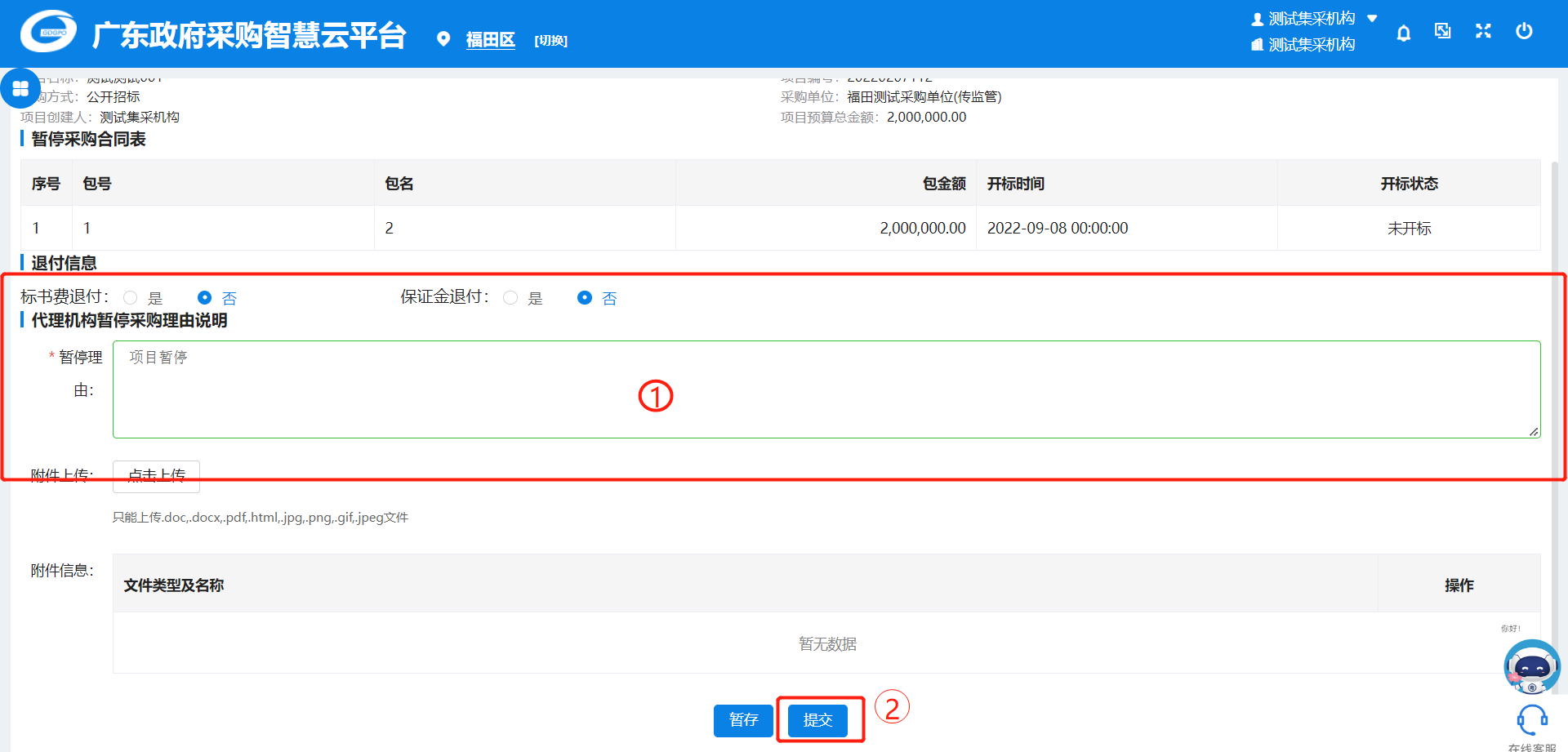The height and width of the screenshot is (752, 1568).
Task: Click the robot assistant avatar
Action: tap(1531, 666)
